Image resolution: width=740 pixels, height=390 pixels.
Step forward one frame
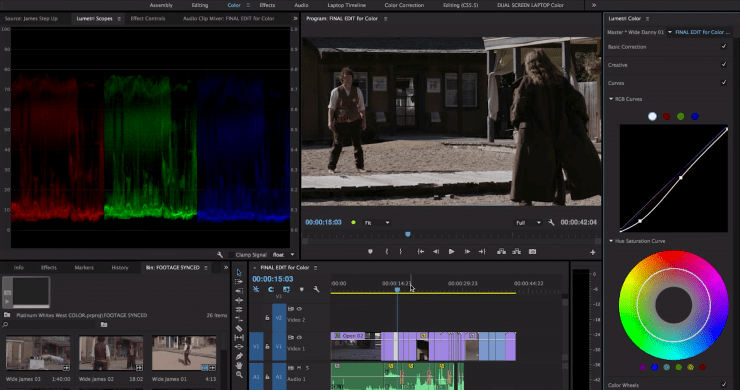point(467,252)
